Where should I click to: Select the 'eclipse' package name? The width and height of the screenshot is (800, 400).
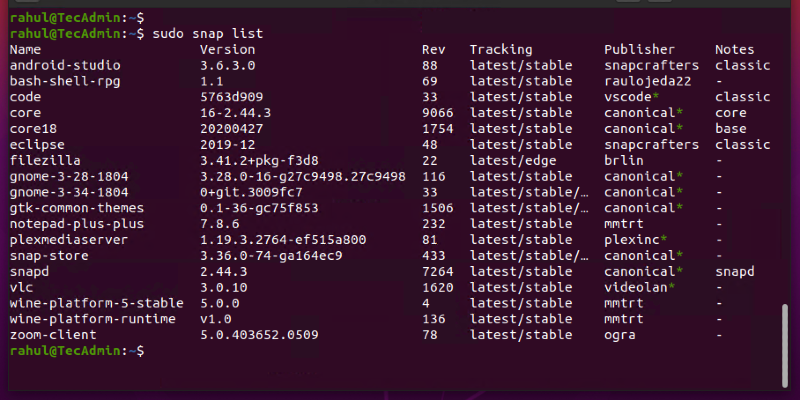(x=37, y=145)
